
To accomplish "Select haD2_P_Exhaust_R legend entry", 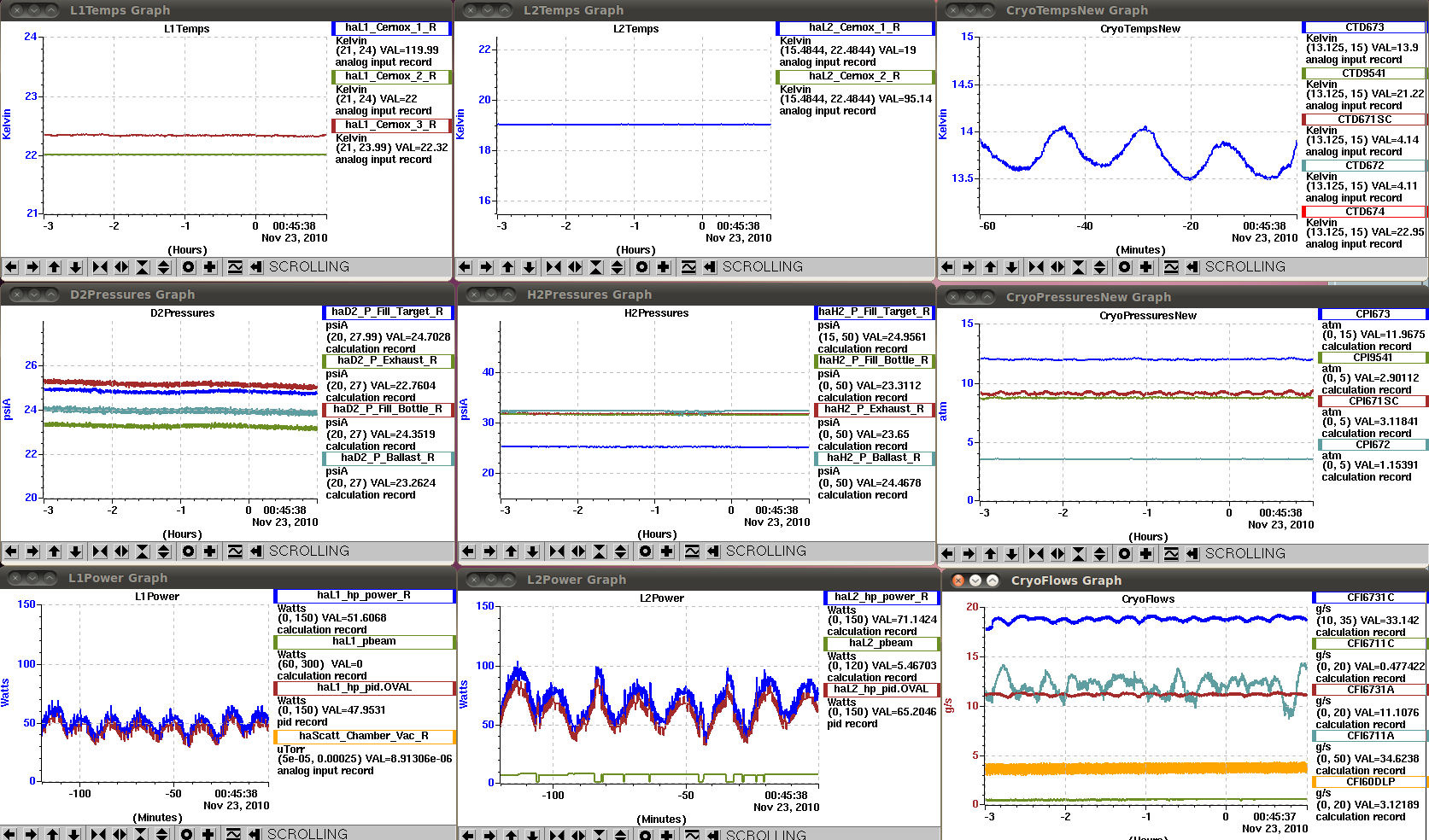I will 388,361.
